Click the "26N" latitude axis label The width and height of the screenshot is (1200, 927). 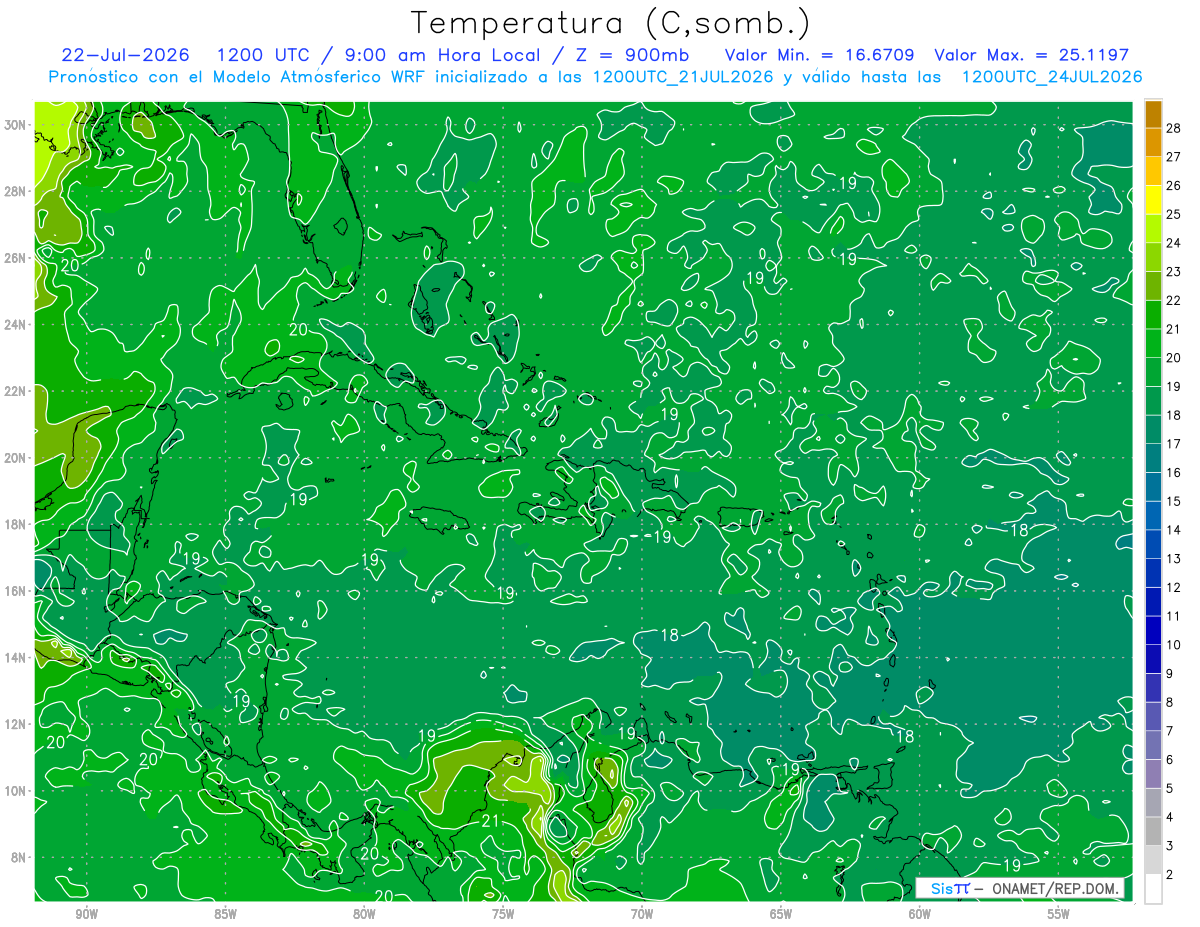pyautogui.click(x=17, y=258)
